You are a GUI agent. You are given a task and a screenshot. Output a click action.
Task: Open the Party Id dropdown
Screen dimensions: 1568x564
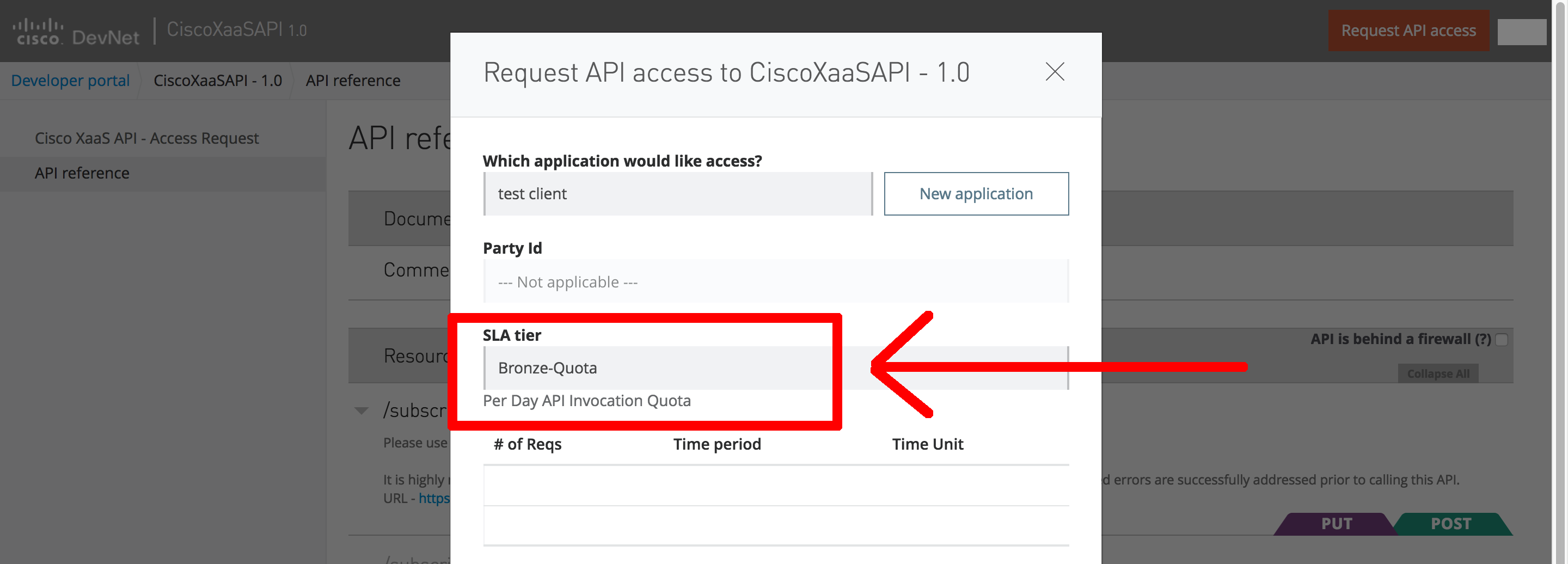coord(775,281)
